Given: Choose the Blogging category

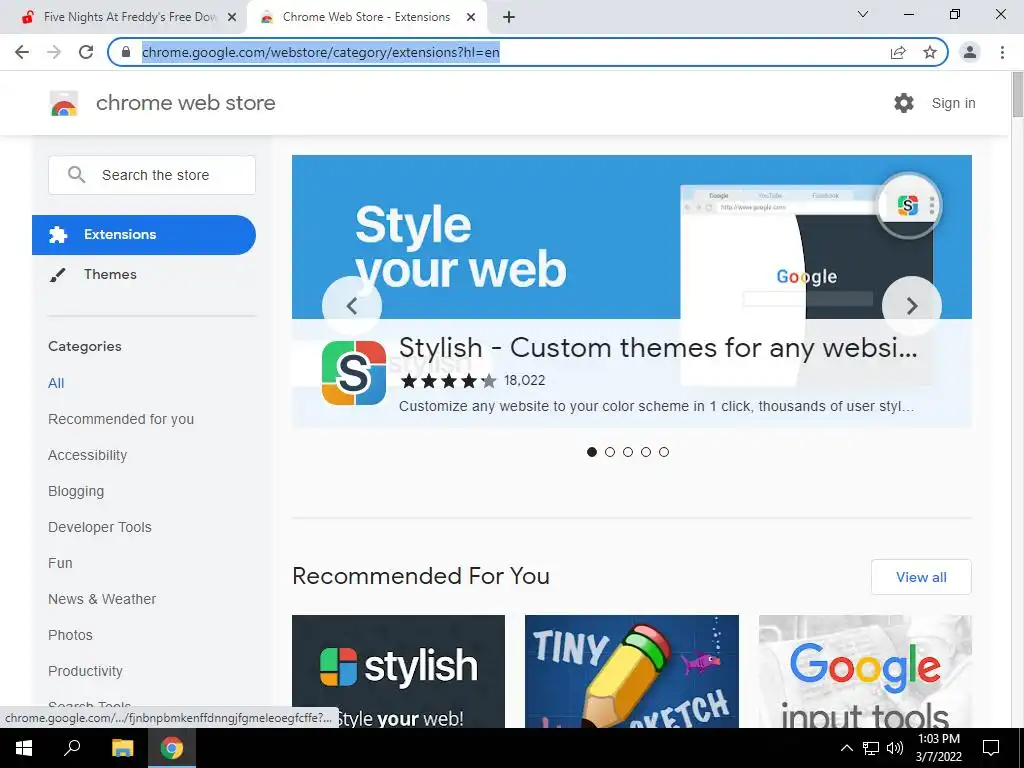Looking at the screenshot, I should (x=76, y=491).
